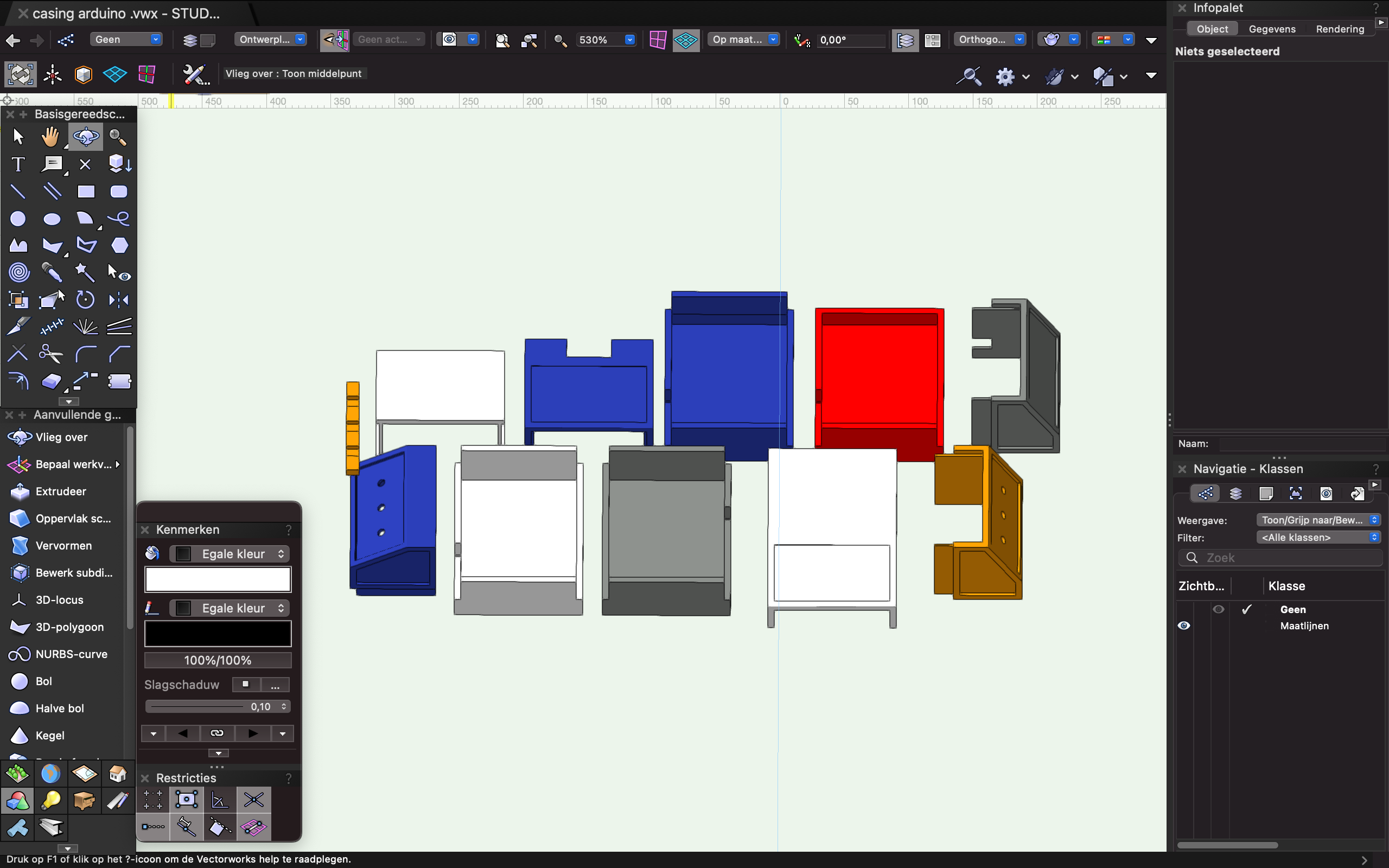Select the Zoom magnifier tool
The image size is (1389, 868).
(118, 137)
